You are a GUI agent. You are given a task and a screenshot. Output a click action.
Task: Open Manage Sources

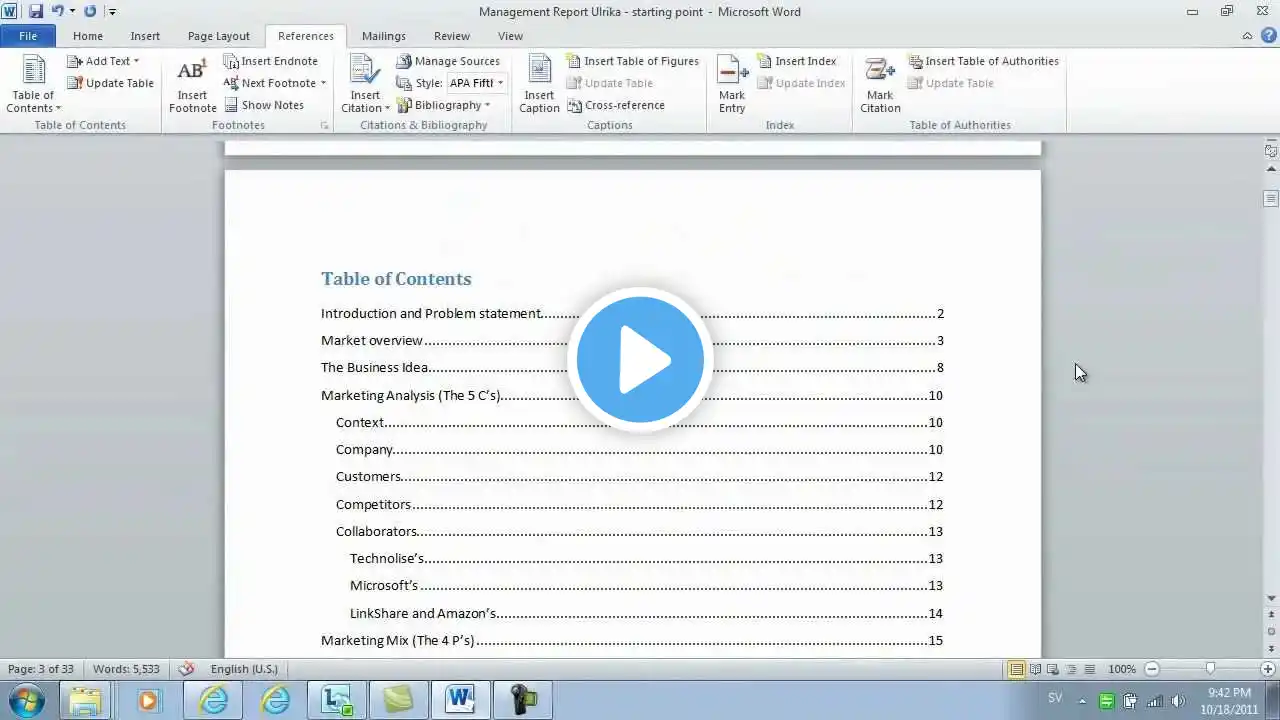point(448,61)
